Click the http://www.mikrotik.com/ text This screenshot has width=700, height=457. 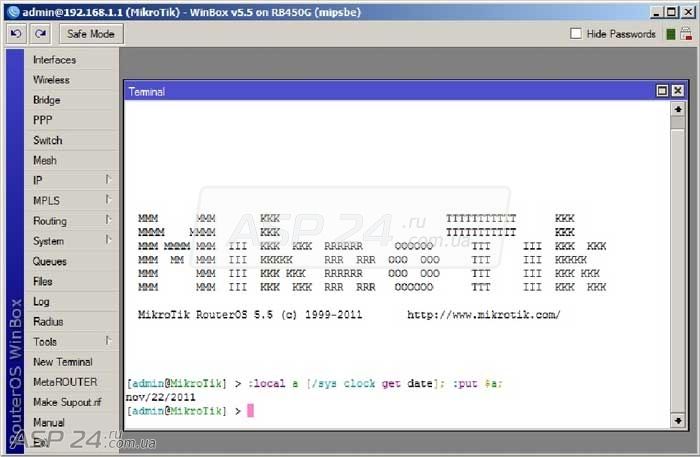(x=483, y=315)
